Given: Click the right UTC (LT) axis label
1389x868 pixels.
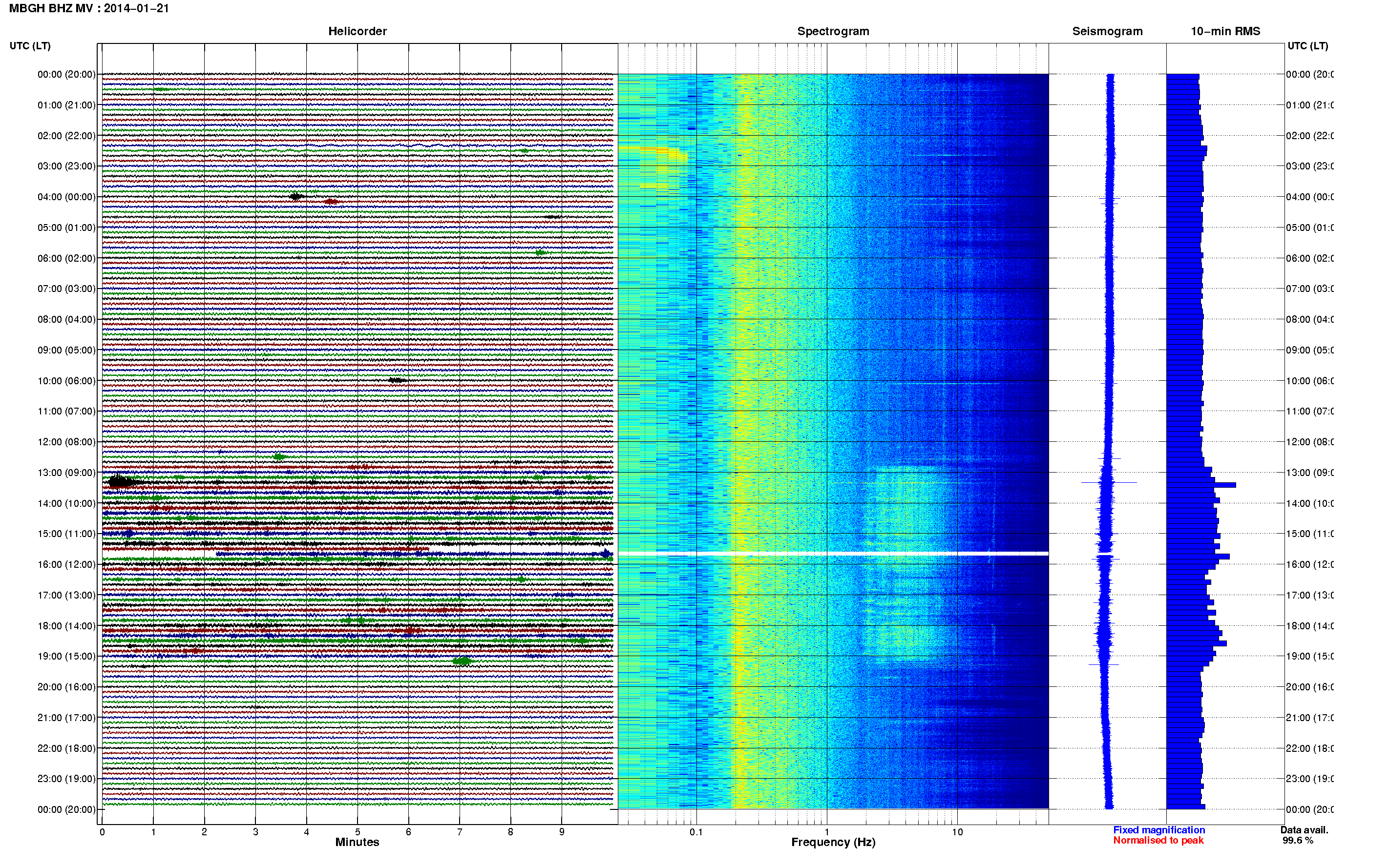Looking at the screenshot, I should point(1307,46).
